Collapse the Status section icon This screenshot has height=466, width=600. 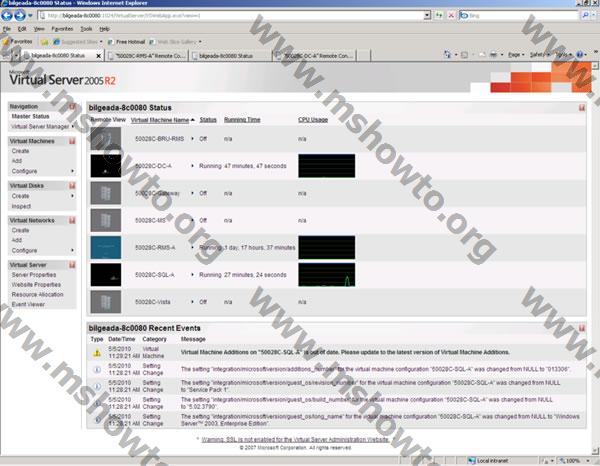click(x=582, y=108)
